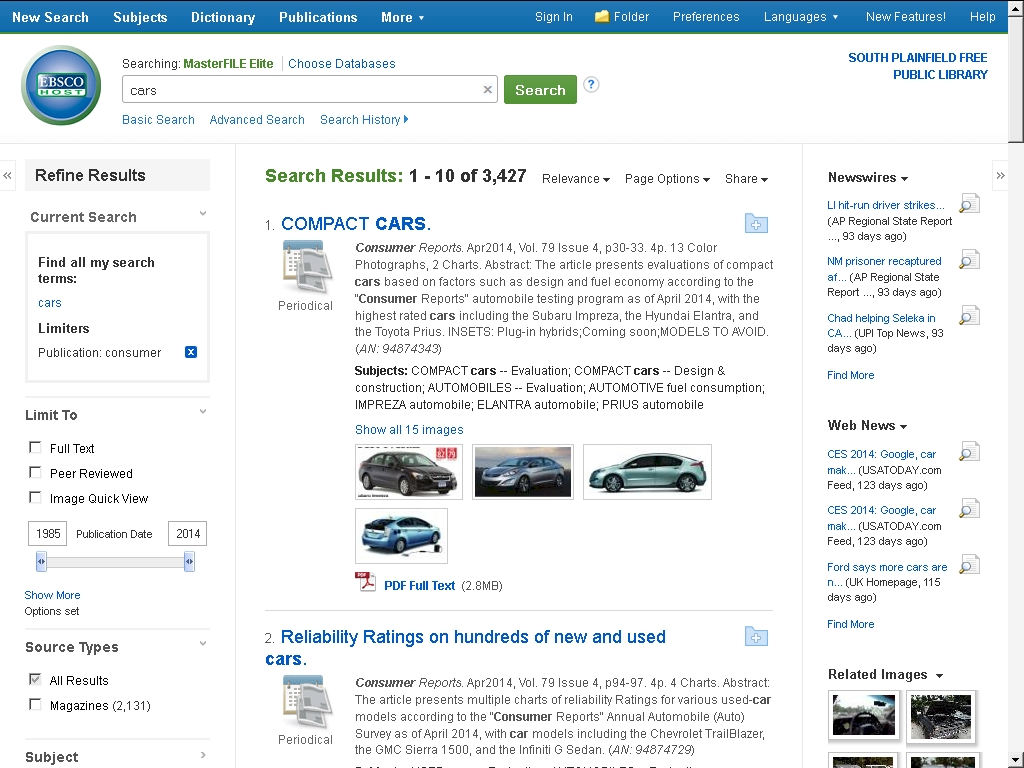The image size is (1024, 768).
Task: Open the Relevance sort dropdown
Action: pyautogui.click(x=575, y=179)
